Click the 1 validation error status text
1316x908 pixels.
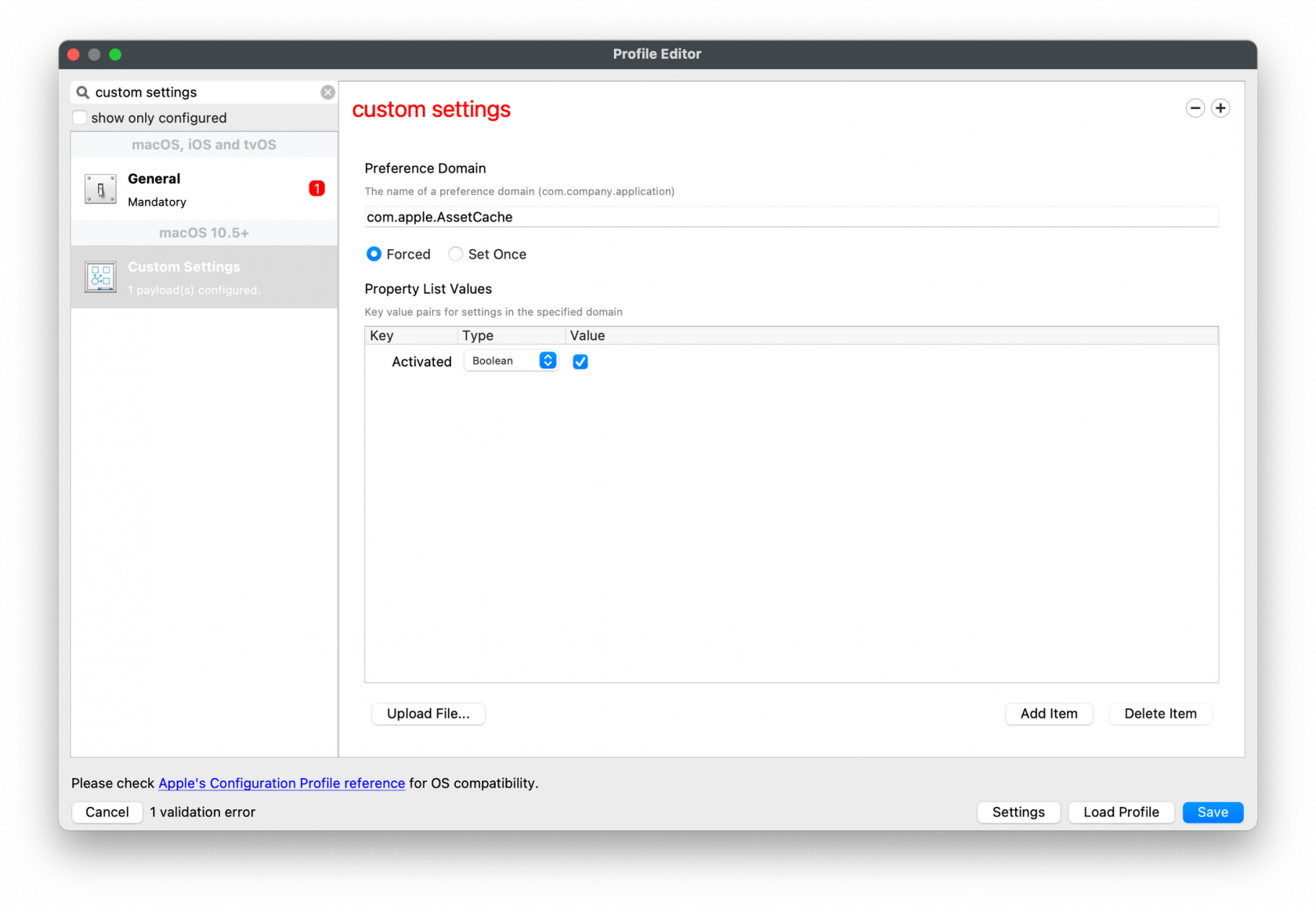203,812
